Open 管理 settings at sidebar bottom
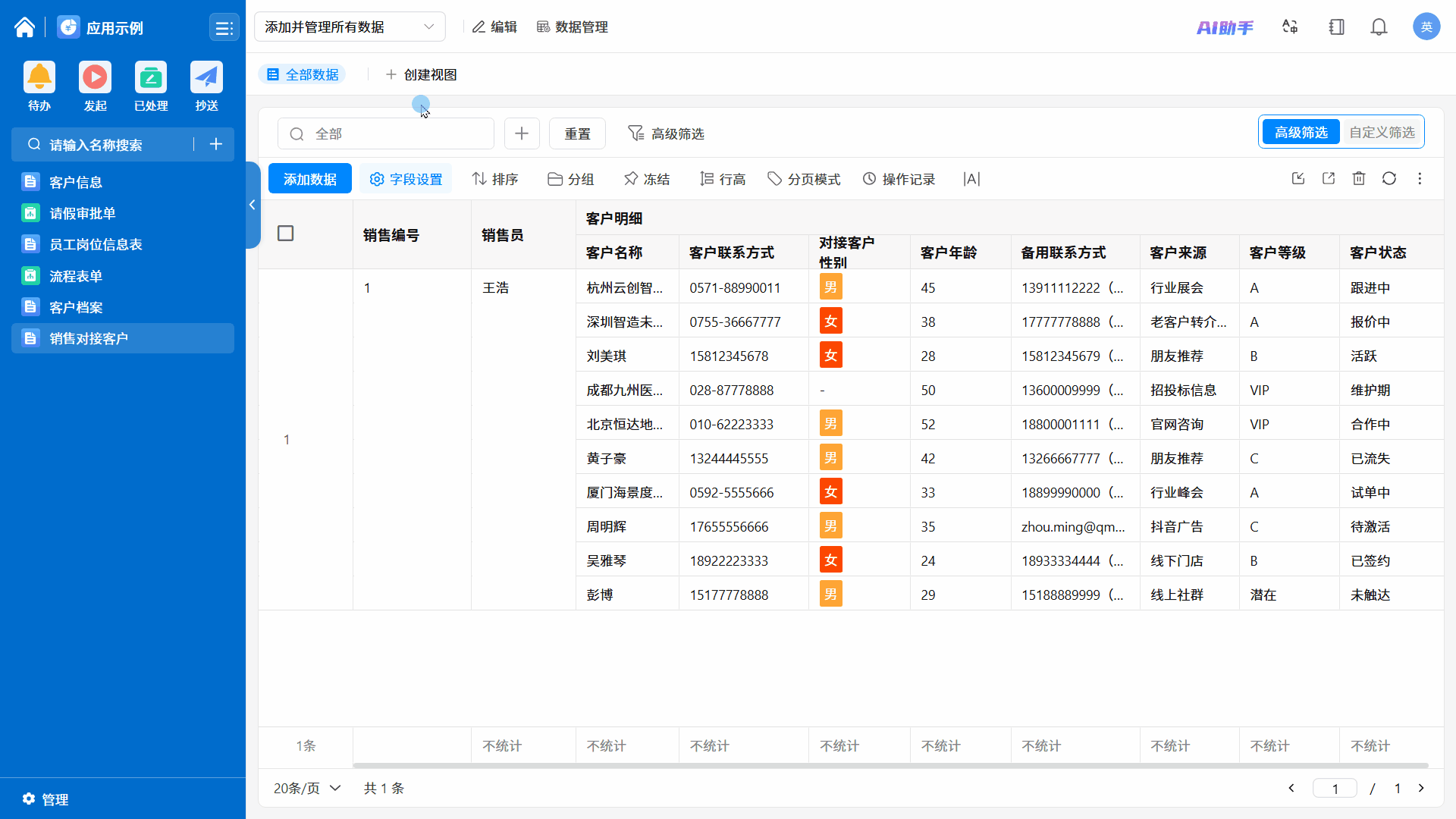This screenshot has width=1456, height=819. pos(45,799)
